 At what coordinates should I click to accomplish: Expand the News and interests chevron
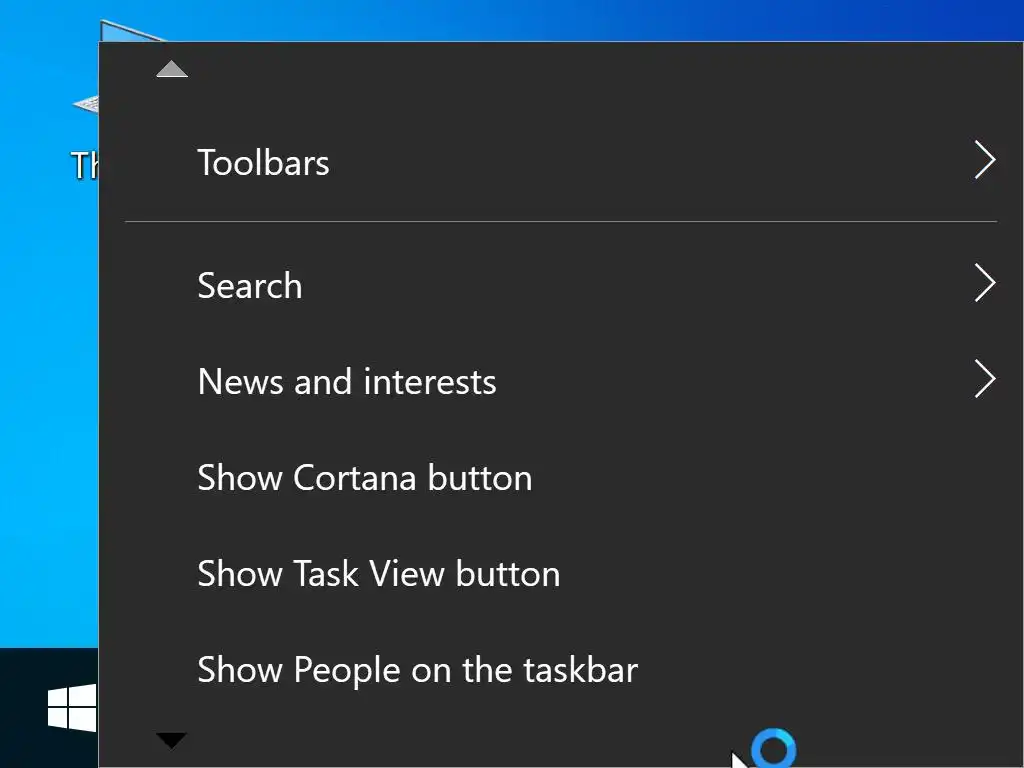(985, 381)
